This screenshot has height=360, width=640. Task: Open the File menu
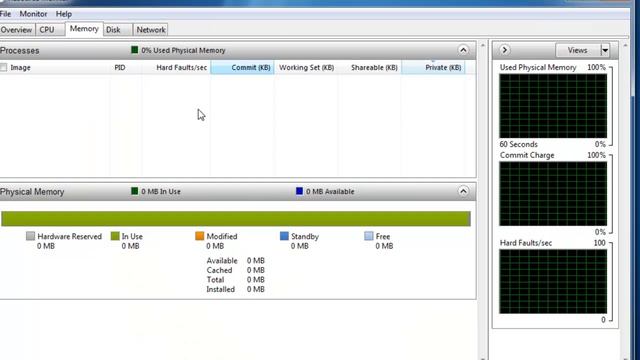[5, 14]
